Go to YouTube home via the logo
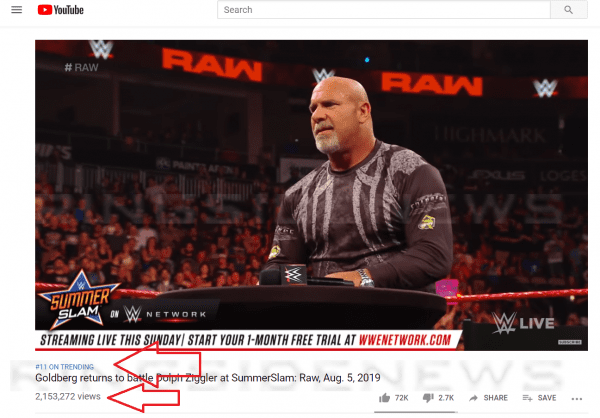 pos(60,10)
